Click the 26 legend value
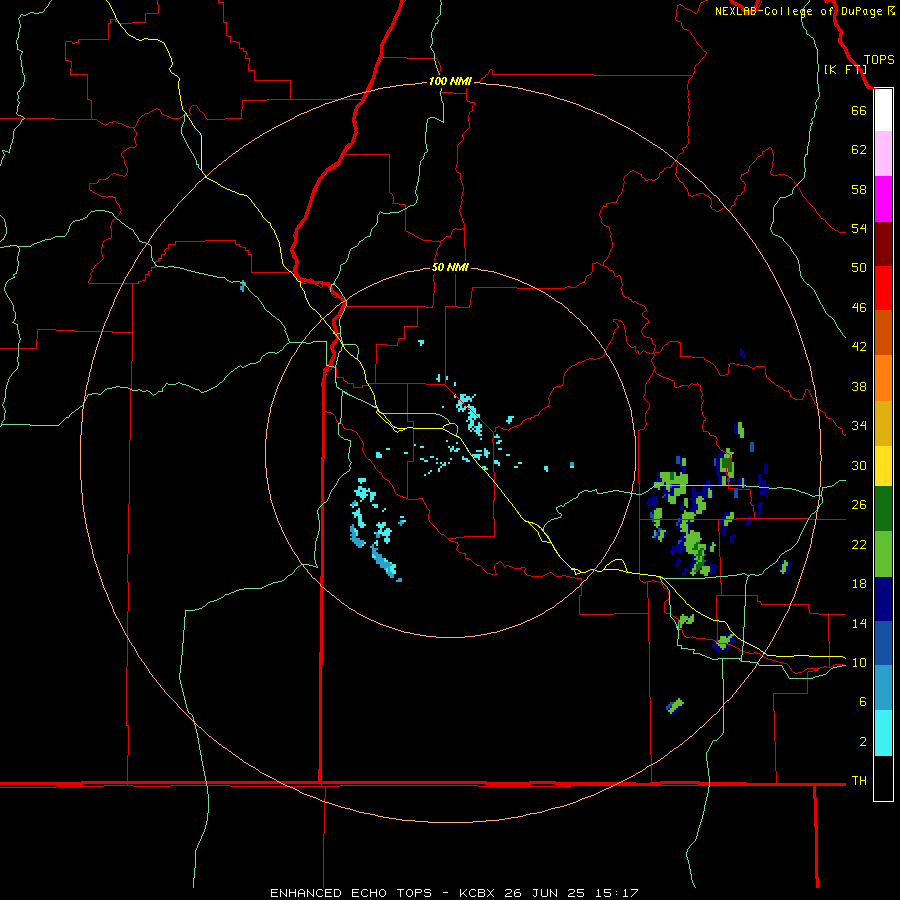900x900 pixels. [859, 505]
